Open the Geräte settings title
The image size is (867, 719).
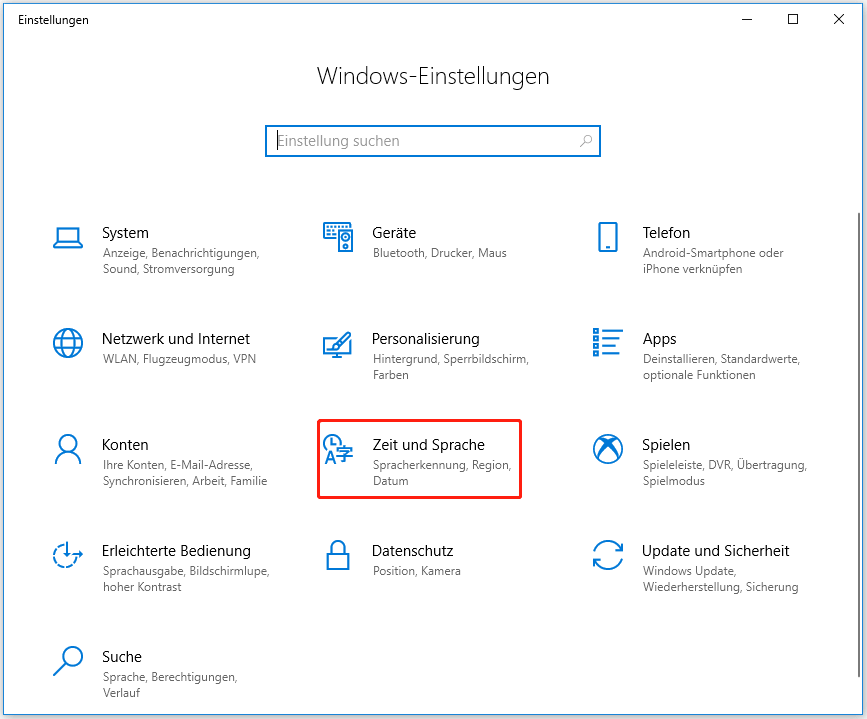click(394, 233)
